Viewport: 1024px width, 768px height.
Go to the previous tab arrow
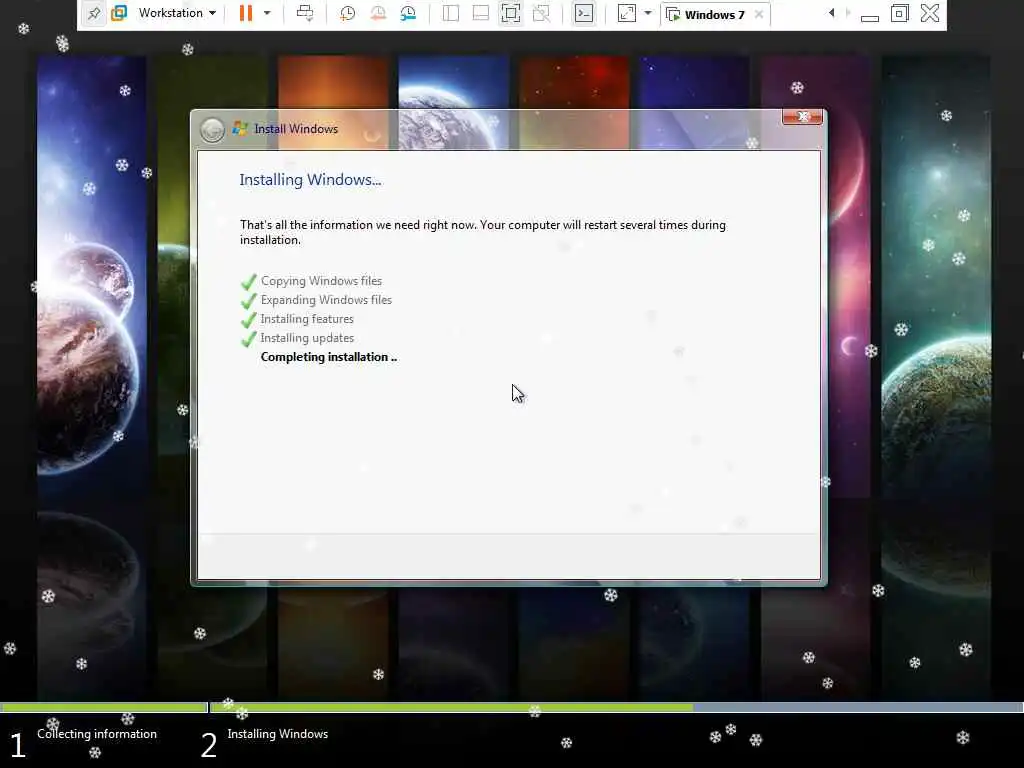(x=831, y=13)
